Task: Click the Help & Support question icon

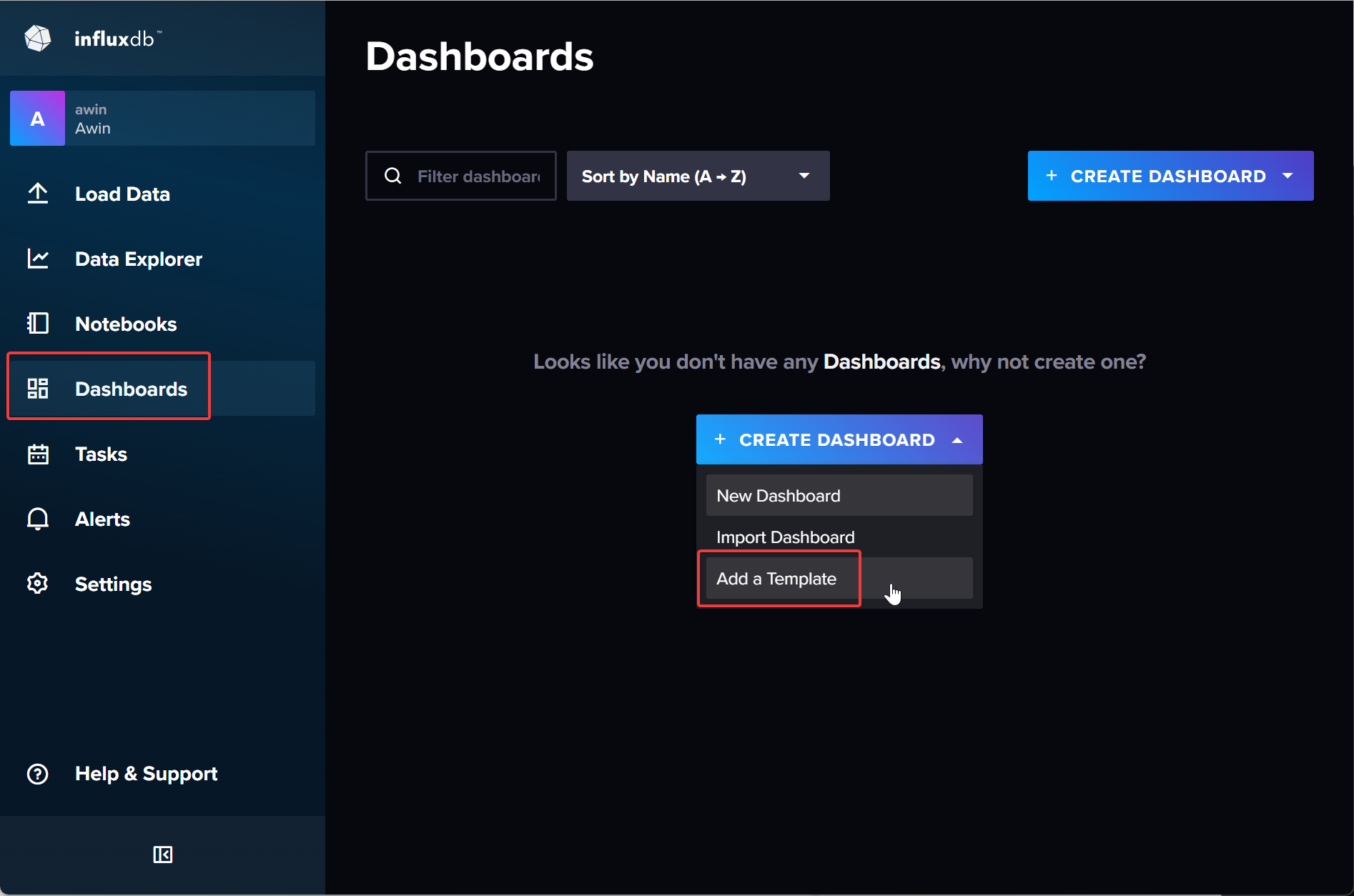Action: (x=37, y=774)
